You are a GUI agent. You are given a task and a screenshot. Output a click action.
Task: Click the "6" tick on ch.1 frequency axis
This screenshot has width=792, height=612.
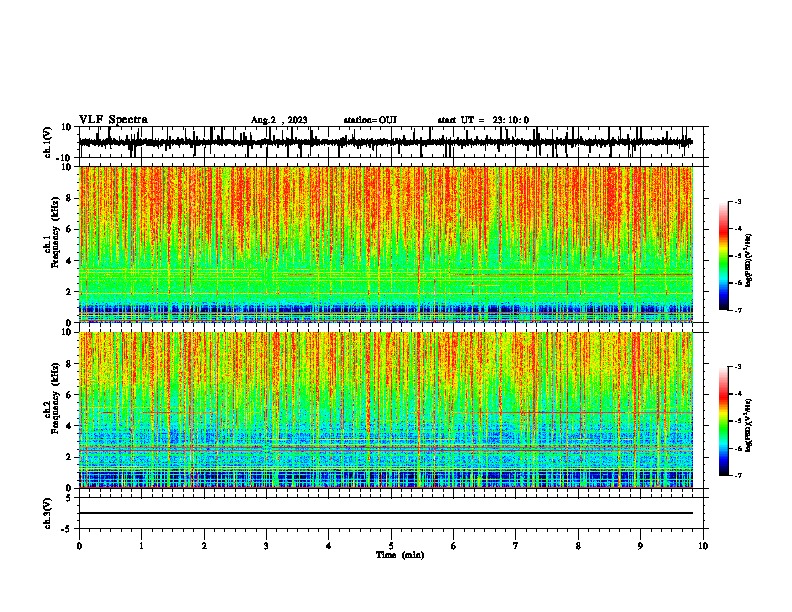coord(69,230)
